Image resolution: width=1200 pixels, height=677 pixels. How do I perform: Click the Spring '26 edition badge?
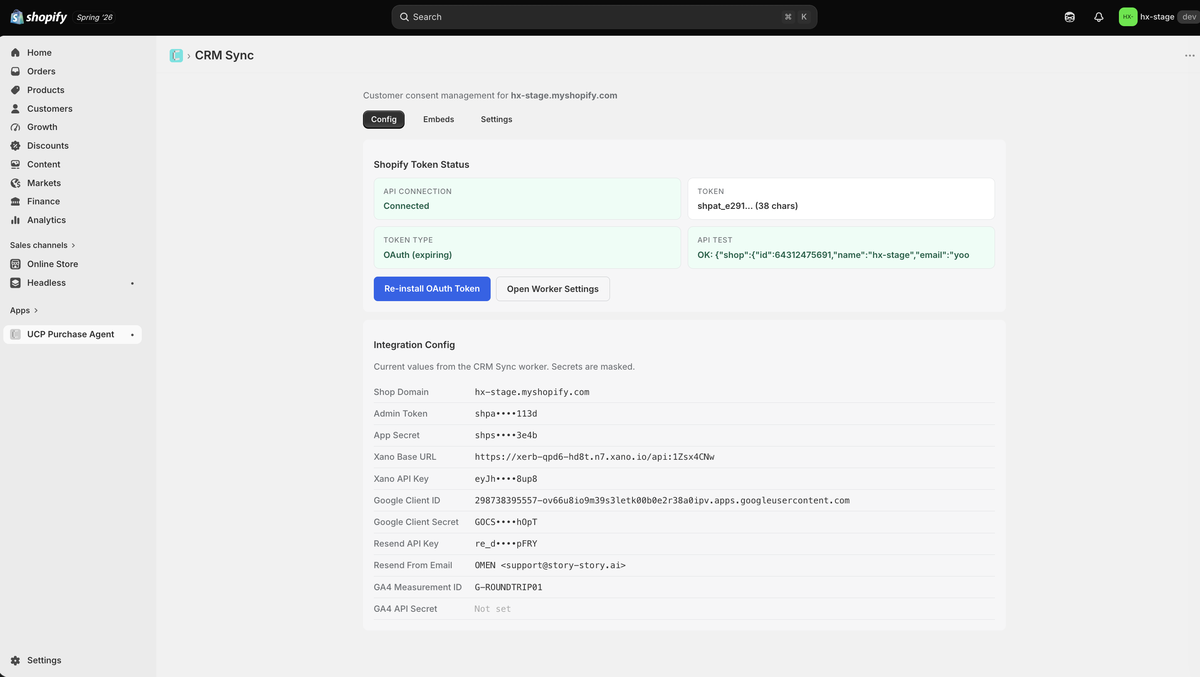(96, 17)
